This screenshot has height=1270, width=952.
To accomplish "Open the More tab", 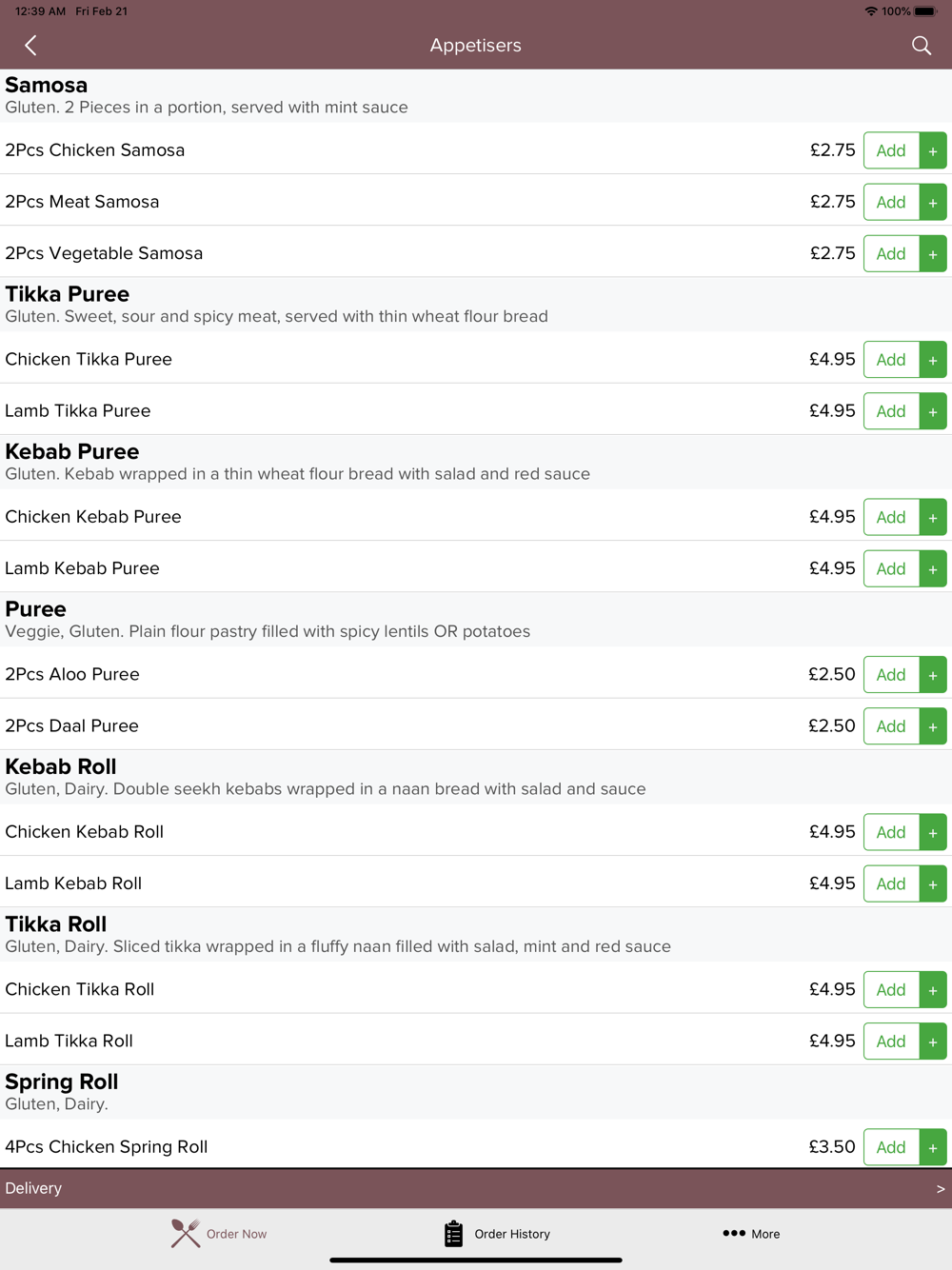I will pos(751,1234).
